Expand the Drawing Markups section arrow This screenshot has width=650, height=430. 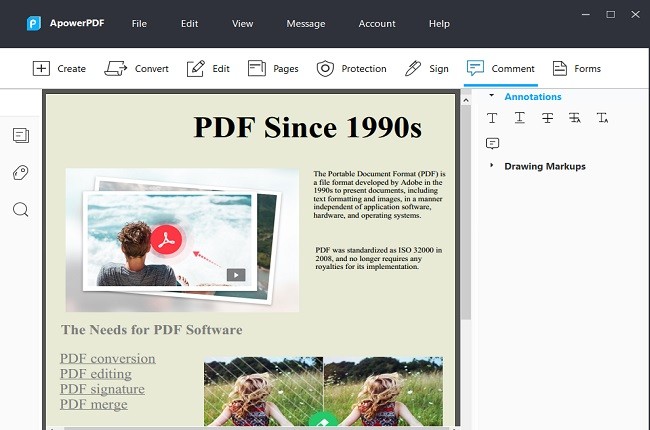[492, 165]
